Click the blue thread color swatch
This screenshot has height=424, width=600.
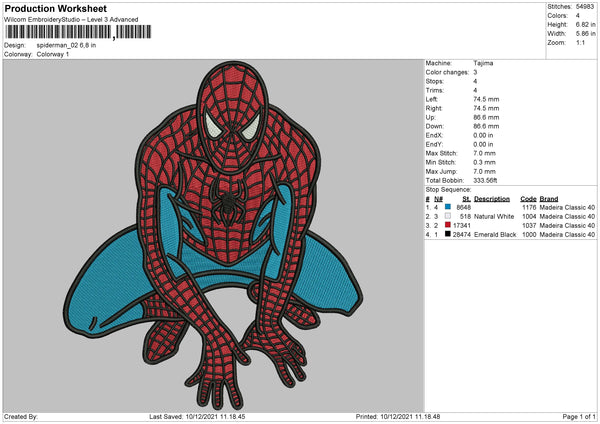448,207
